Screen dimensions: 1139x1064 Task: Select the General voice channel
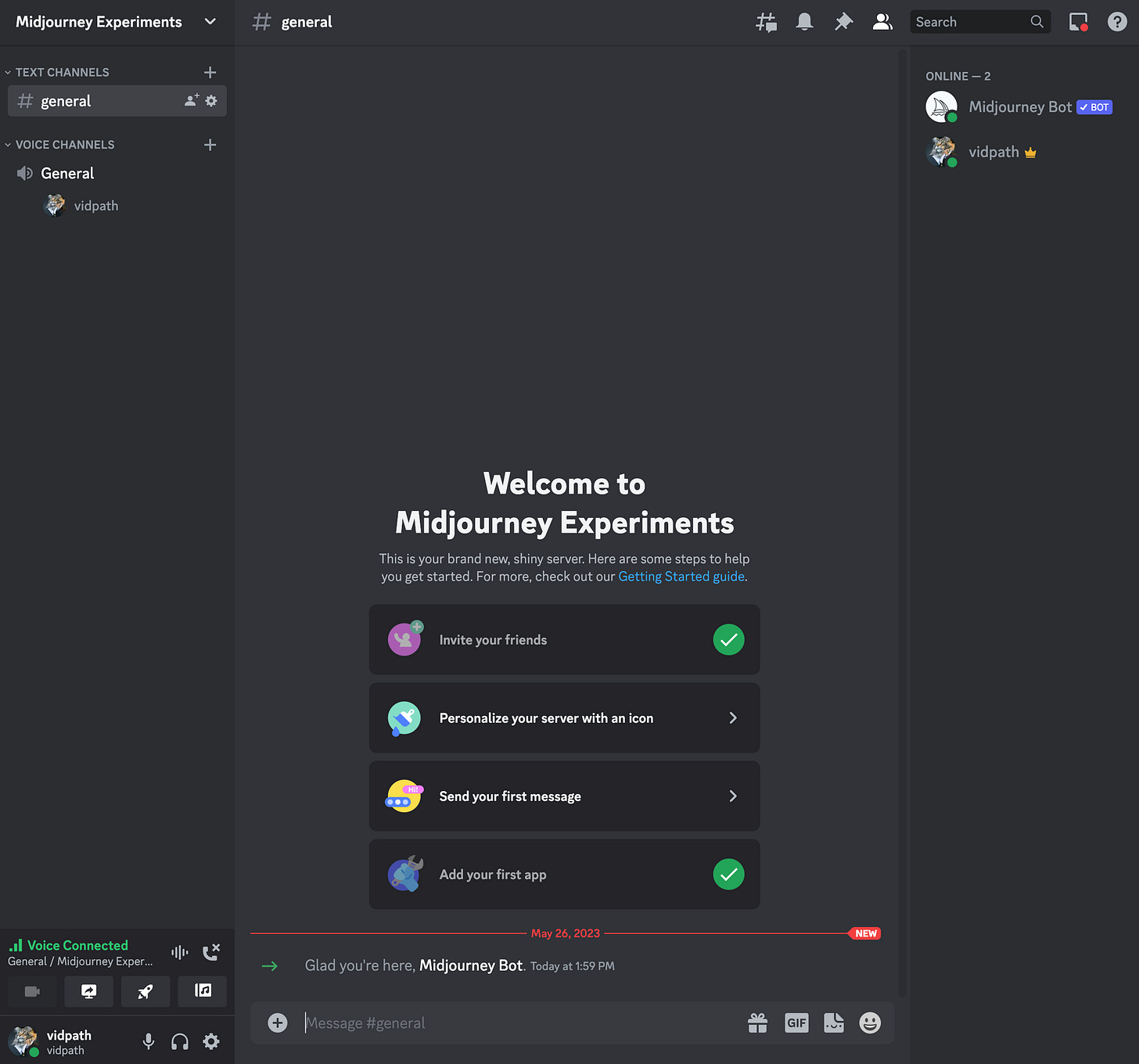point(117,174)
